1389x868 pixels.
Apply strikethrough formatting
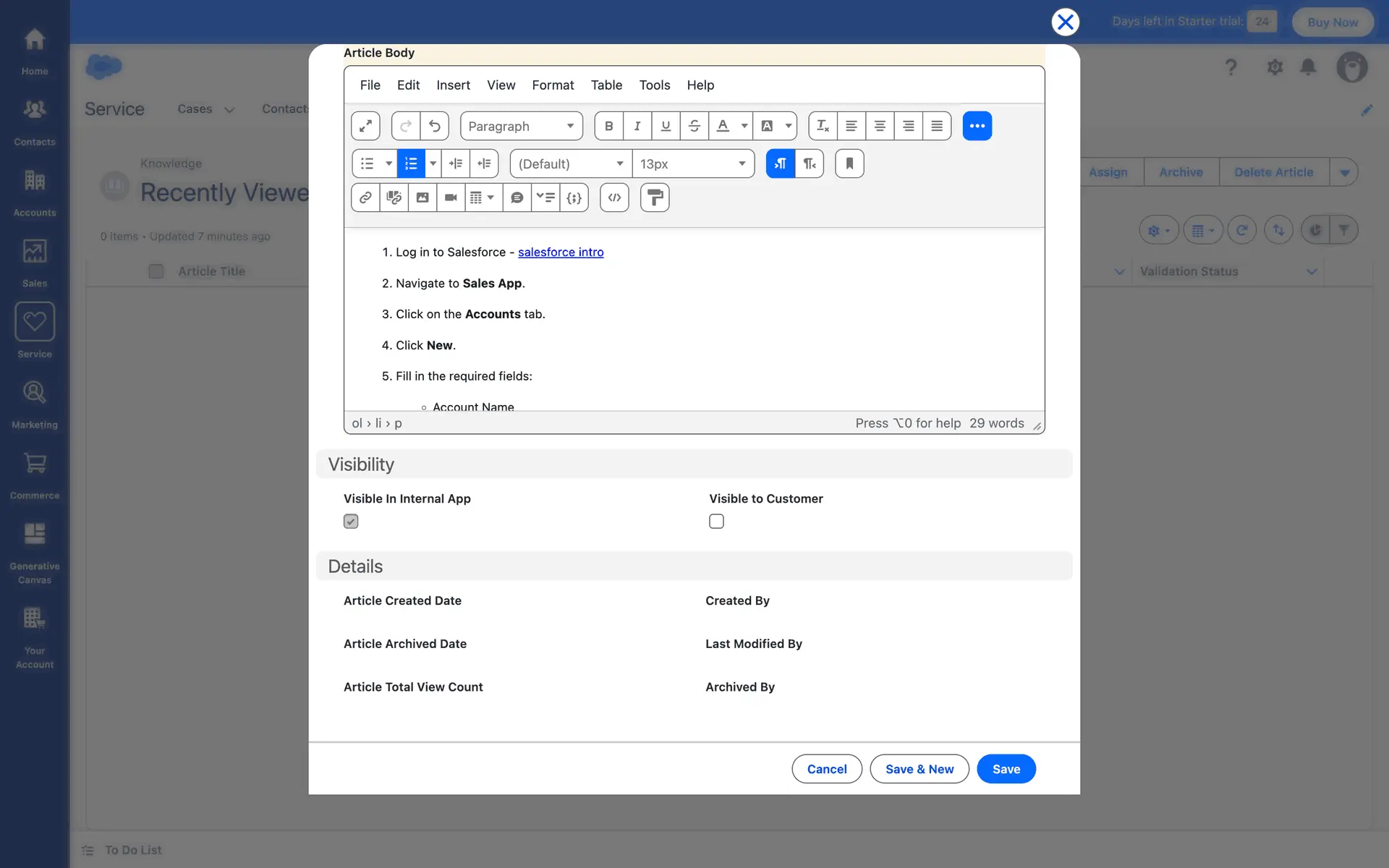point(694,126)
